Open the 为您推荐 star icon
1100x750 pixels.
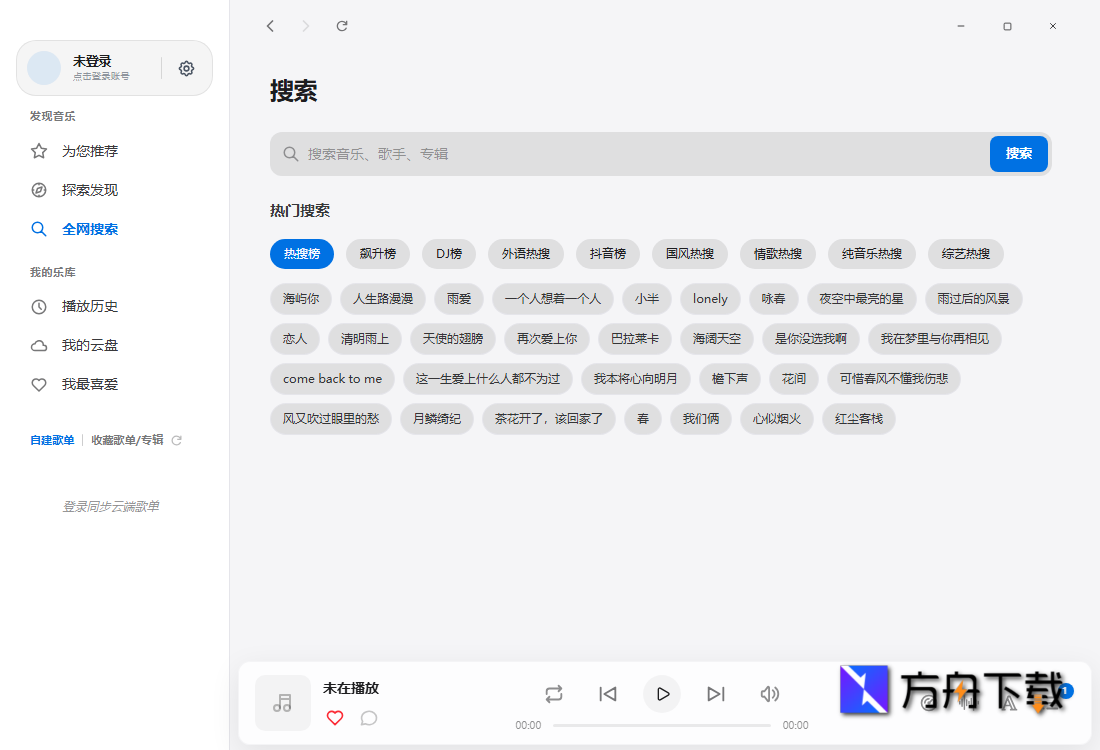[x=38, y=150]
